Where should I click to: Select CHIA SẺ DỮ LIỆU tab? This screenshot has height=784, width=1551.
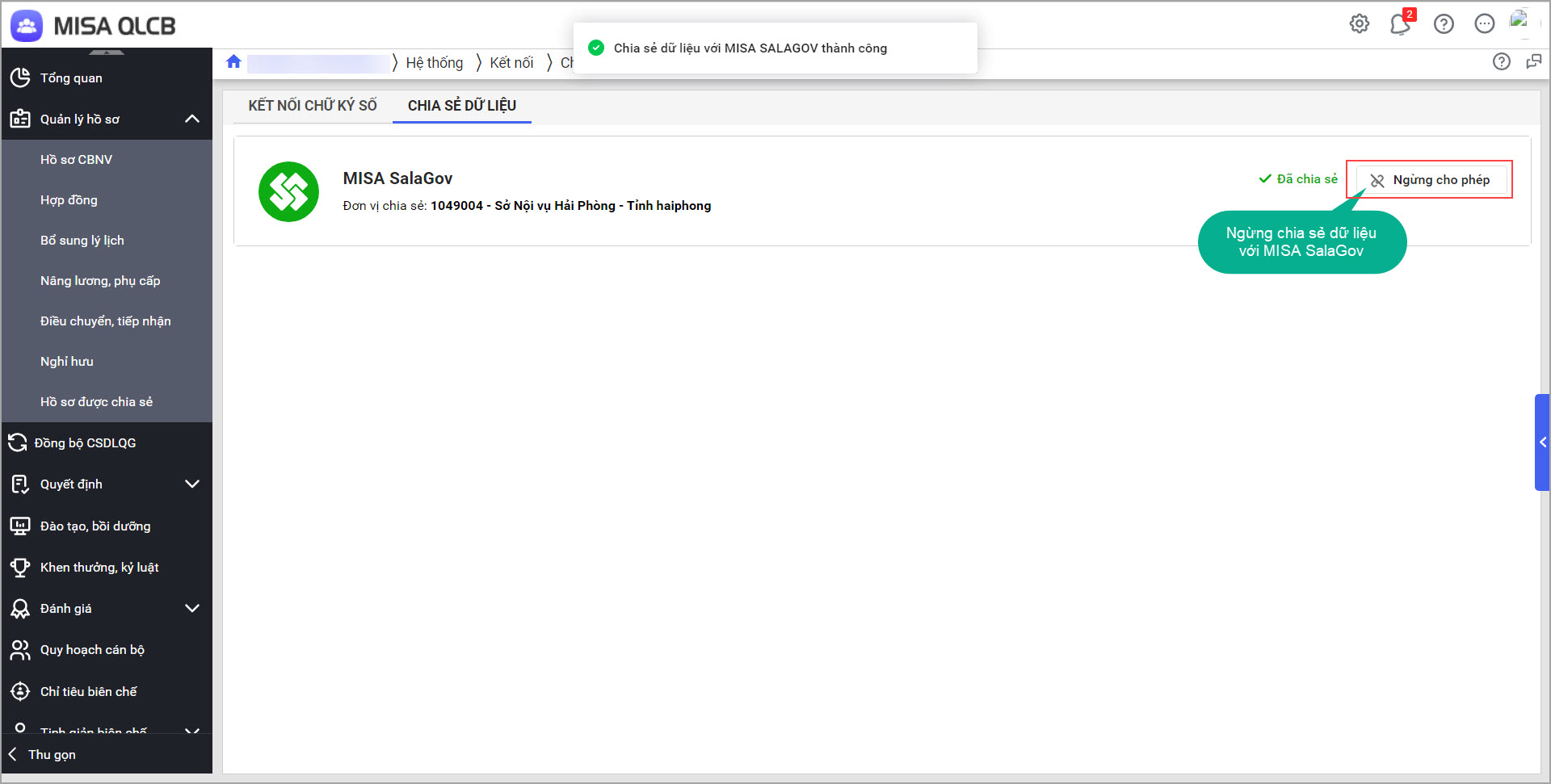tap(462, 106)
